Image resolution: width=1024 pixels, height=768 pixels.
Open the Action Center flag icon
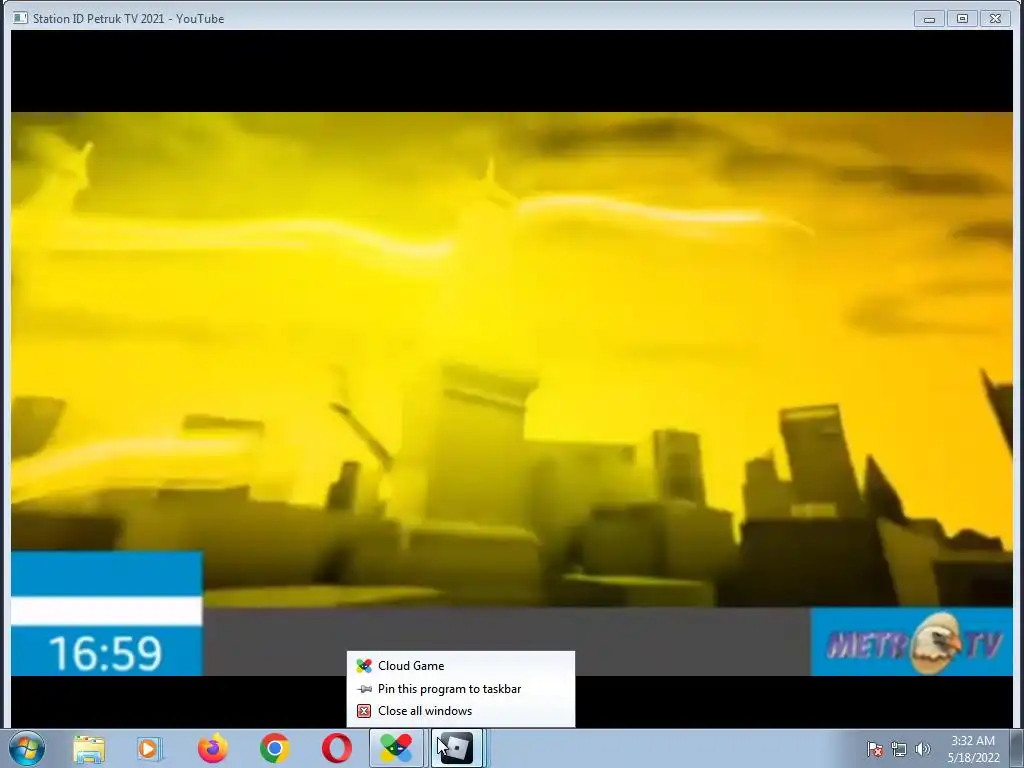pos(875,748)
